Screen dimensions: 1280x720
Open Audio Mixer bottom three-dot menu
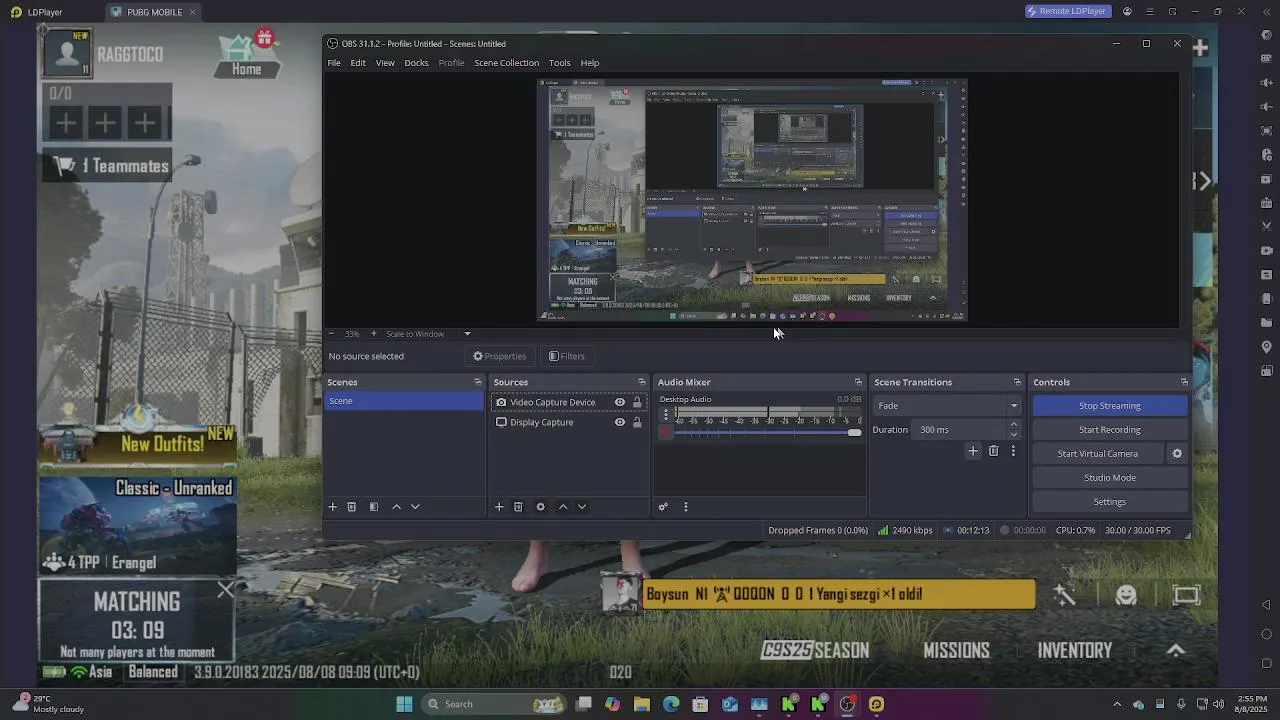(686, 507)
